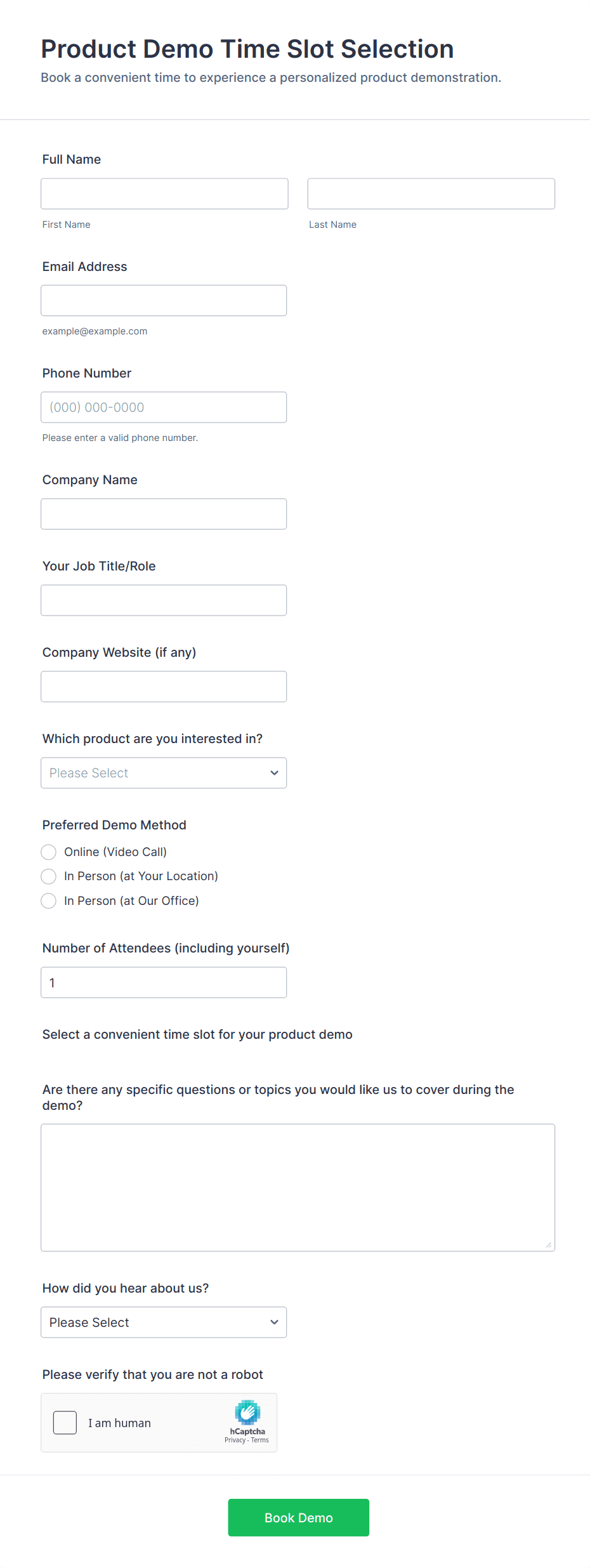Select In Person (at Our Office)
Image resolution: width=590 pixels, height=1568 pixels.
49,901
